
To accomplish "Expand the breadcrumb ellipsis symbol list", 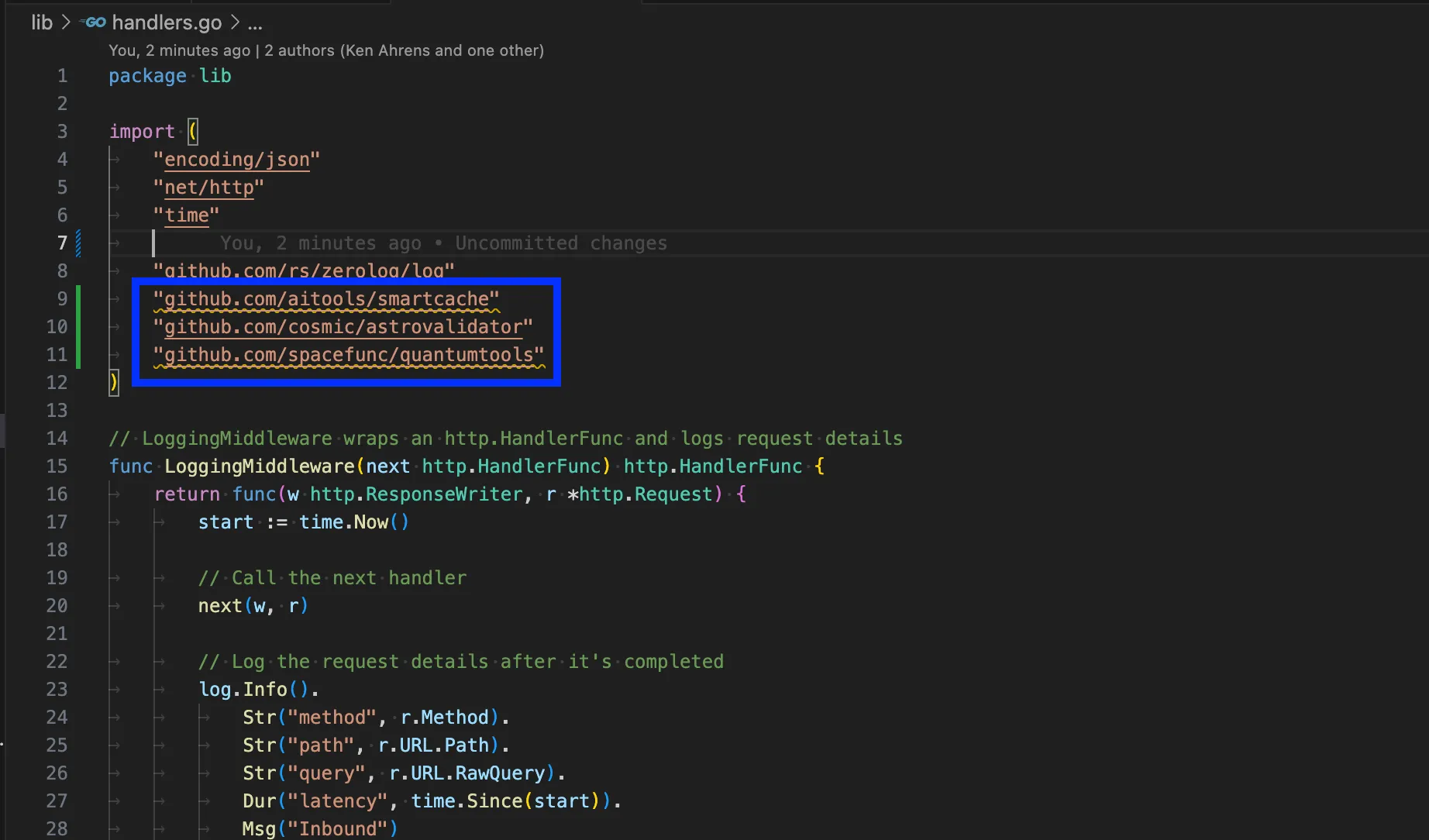I will [x=255, y=23].
